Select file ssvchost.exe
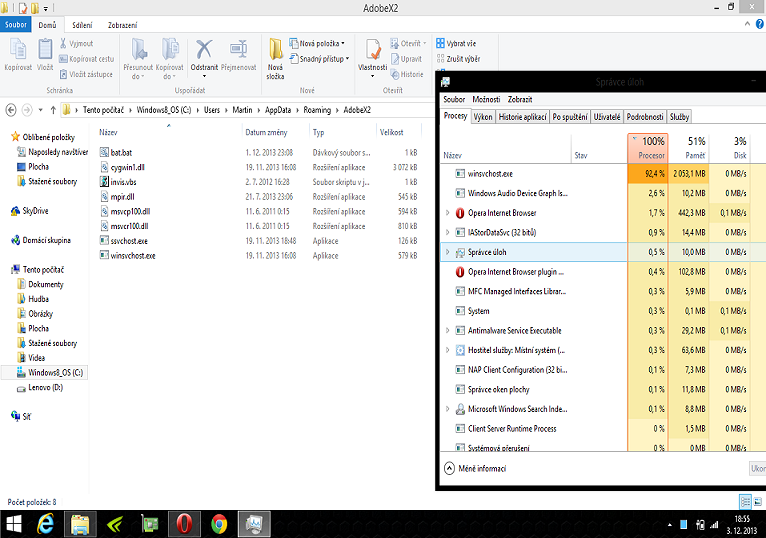The width and height of the screenshot is (766, 538). [129, 241]
